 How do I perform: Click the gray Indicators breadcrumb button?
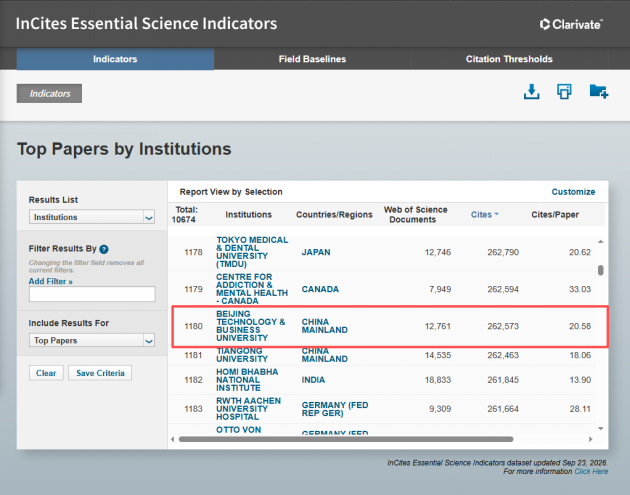(49, 93)
